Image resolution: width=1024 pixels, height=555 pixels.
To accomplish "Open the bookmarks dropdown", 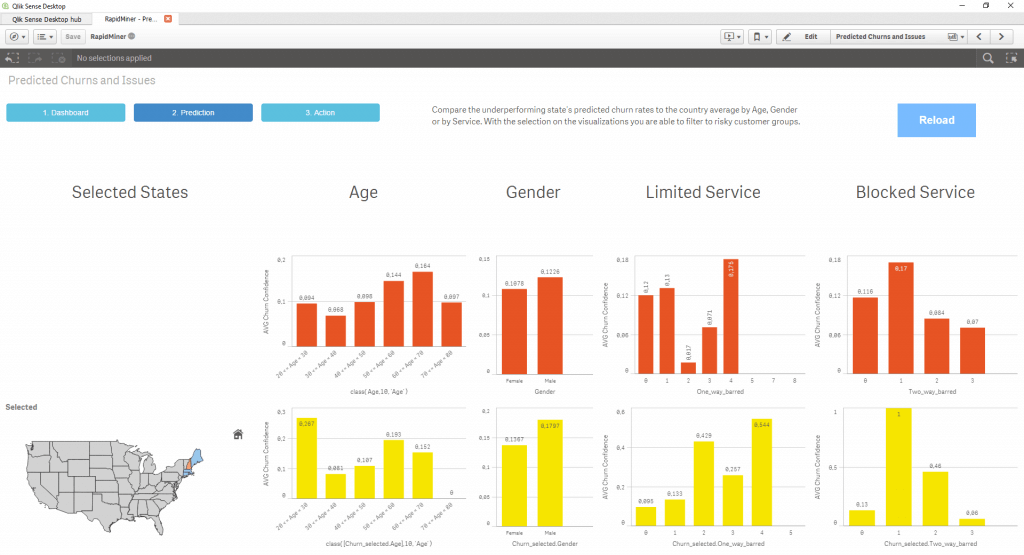I will 760,37.
